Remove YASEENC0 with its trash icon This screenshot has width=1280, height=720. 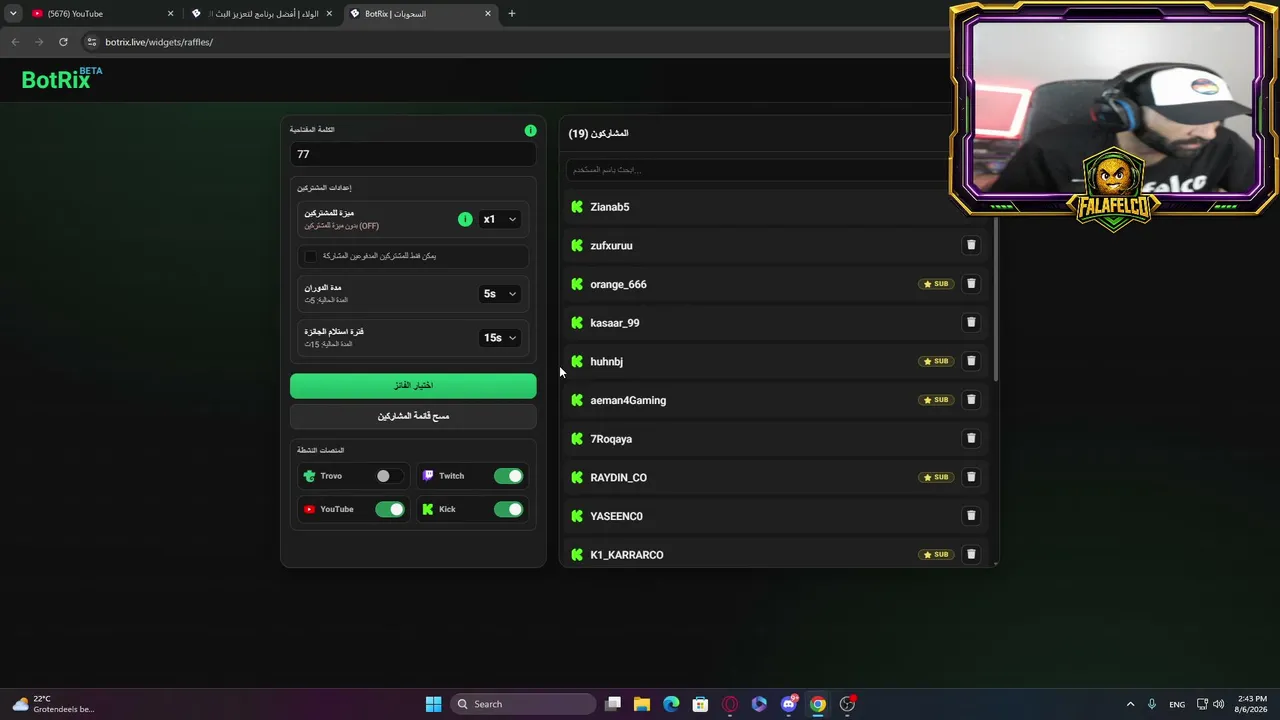point(971,516)
